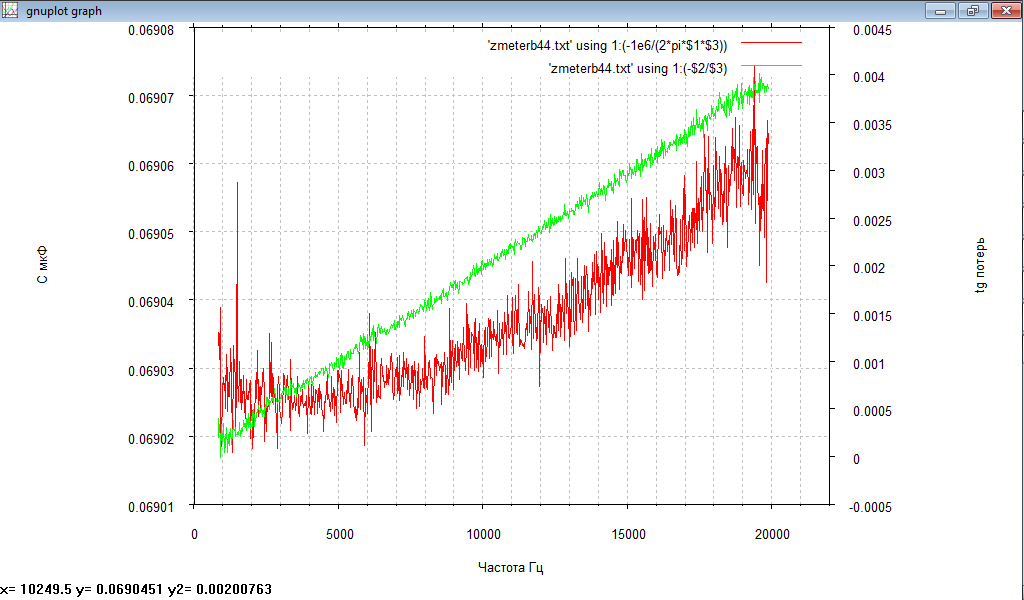Click the red legend entry with -1e6/(2*pi*$1*$3)

point(607,46)
